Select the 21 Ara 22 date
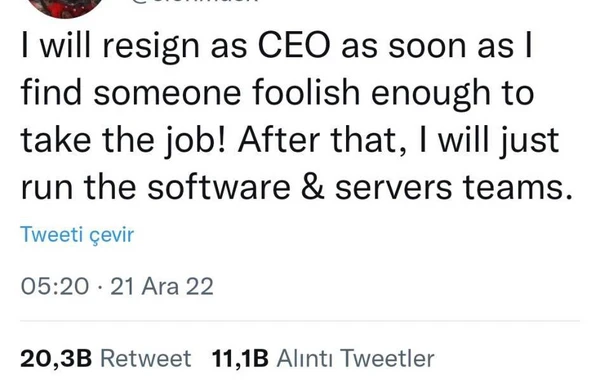 (x=162, y=287)
